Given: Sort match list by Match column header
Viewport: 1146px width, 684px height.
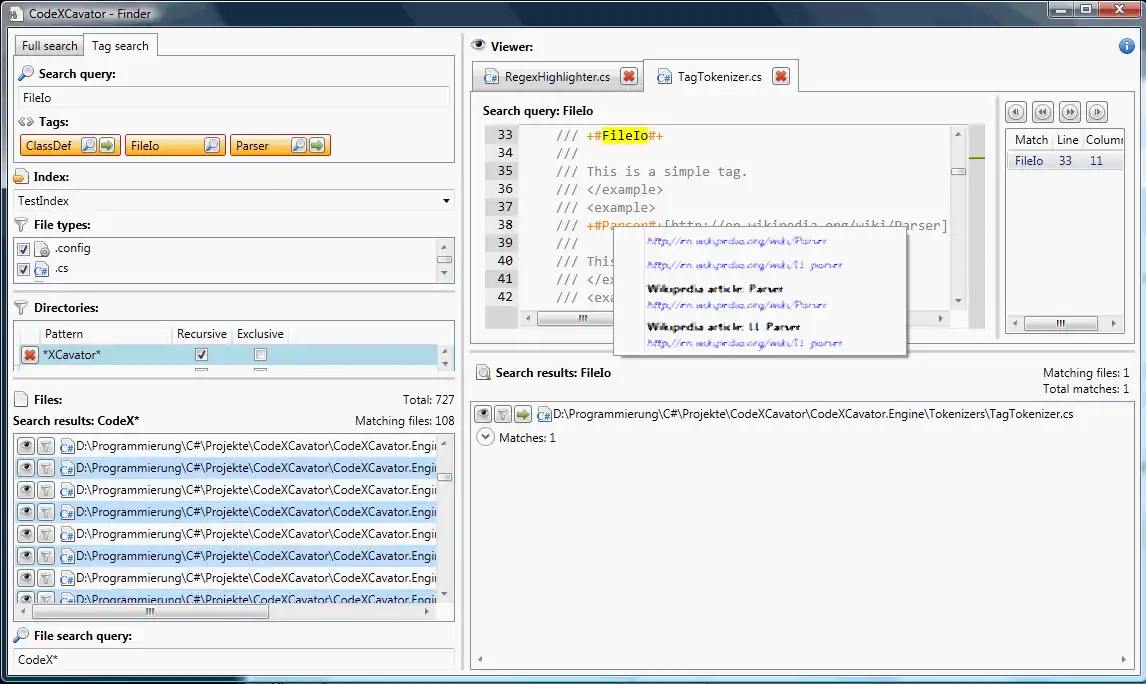Looking at the screenshot, I should pos(1031,140).
